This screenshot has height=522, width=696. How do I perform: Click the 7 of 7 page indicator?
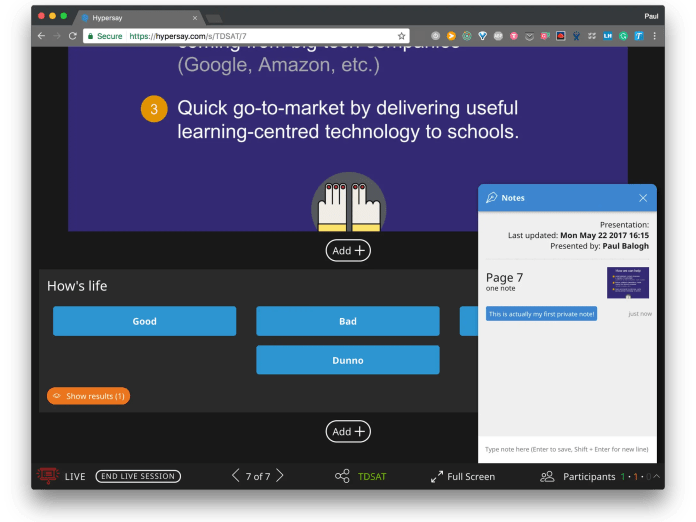pyautogui.click(x=258, y=476)
